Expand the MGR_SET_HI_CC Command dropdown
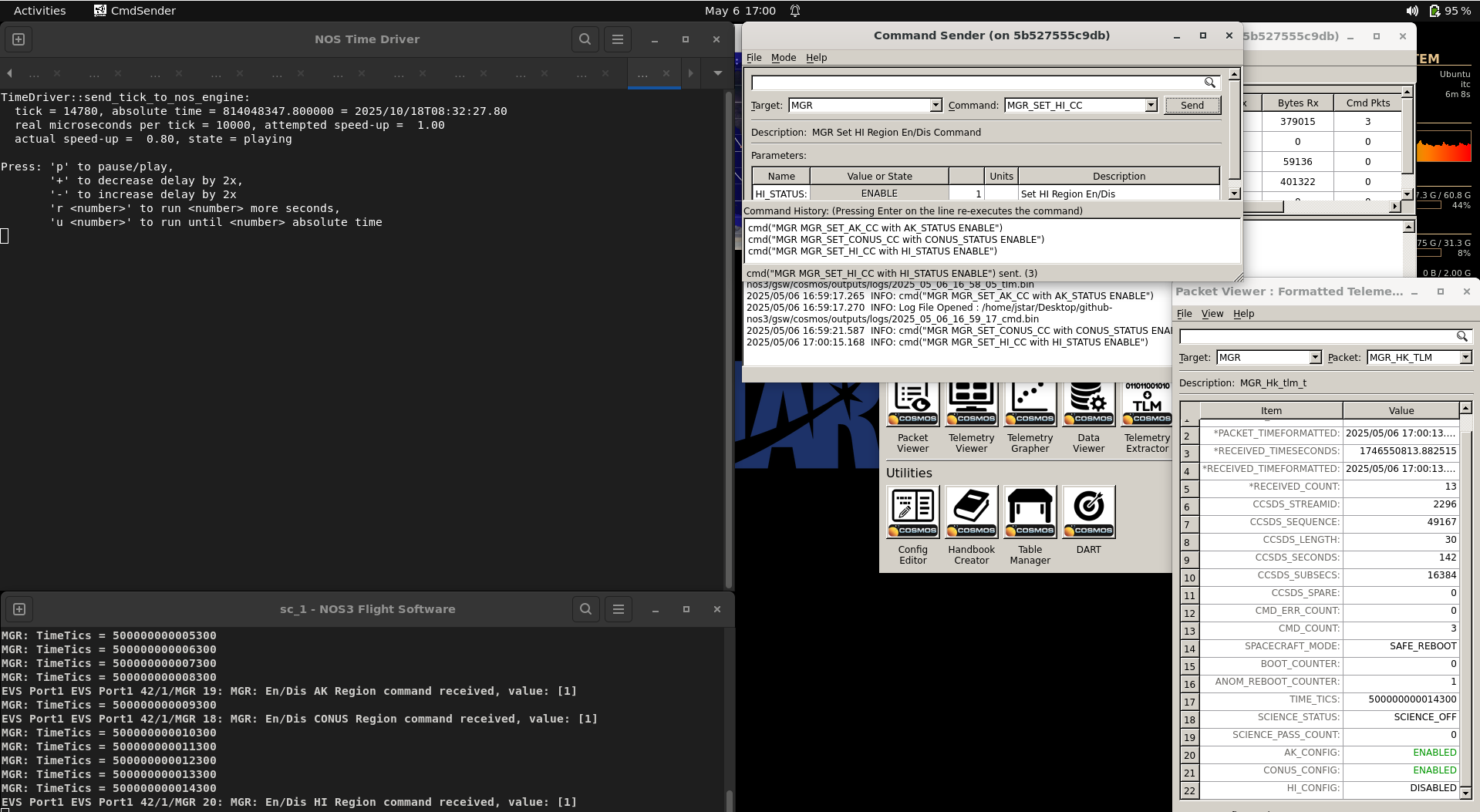This screenshot has height=812, width=1480. tap(1151, 106)
